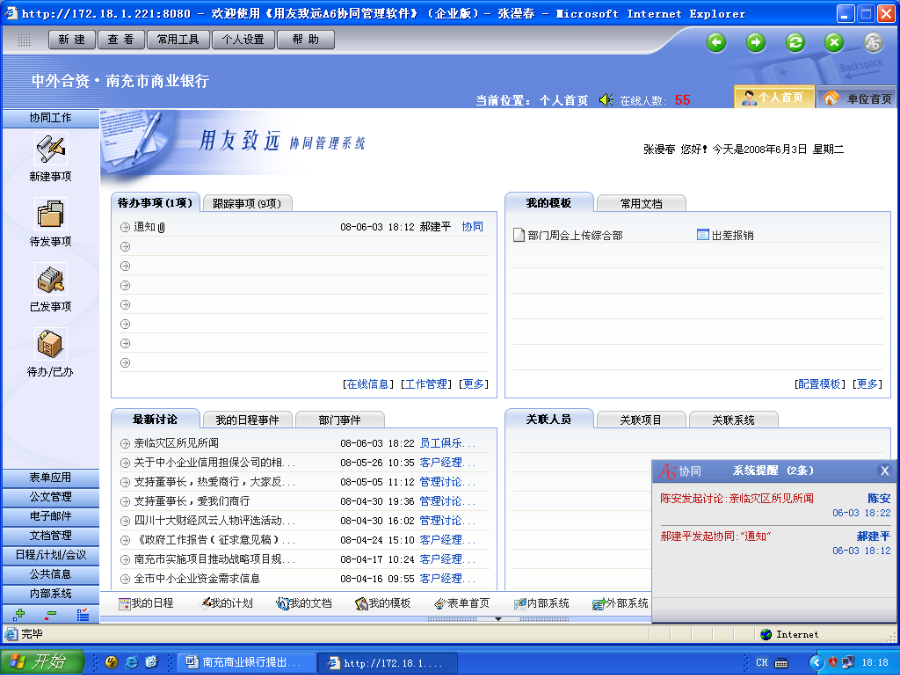
Task: Open reminder 陈安发起讨论:亲临灾区所见所闻
Action: (x=737, y=498)
